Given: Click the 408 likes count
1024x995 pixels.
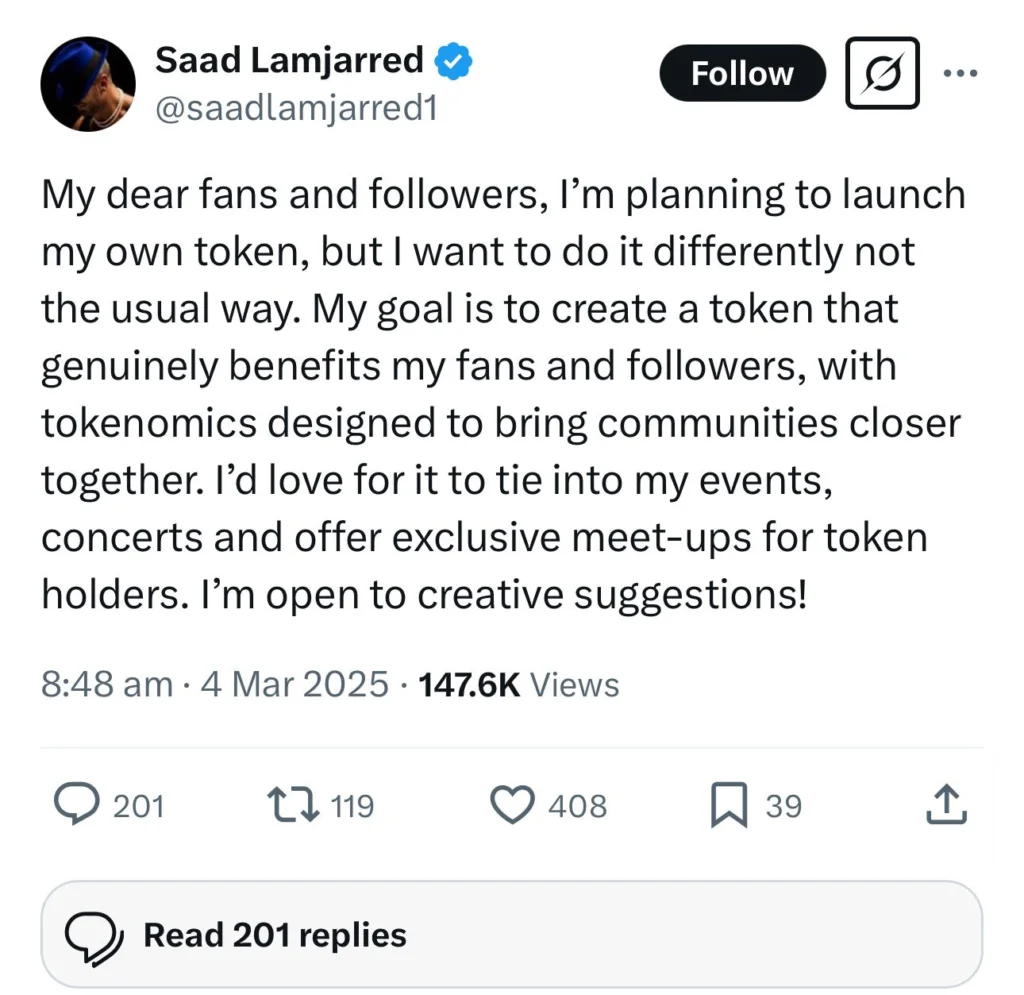Looking at the screenshot, I should click(577, 806).
